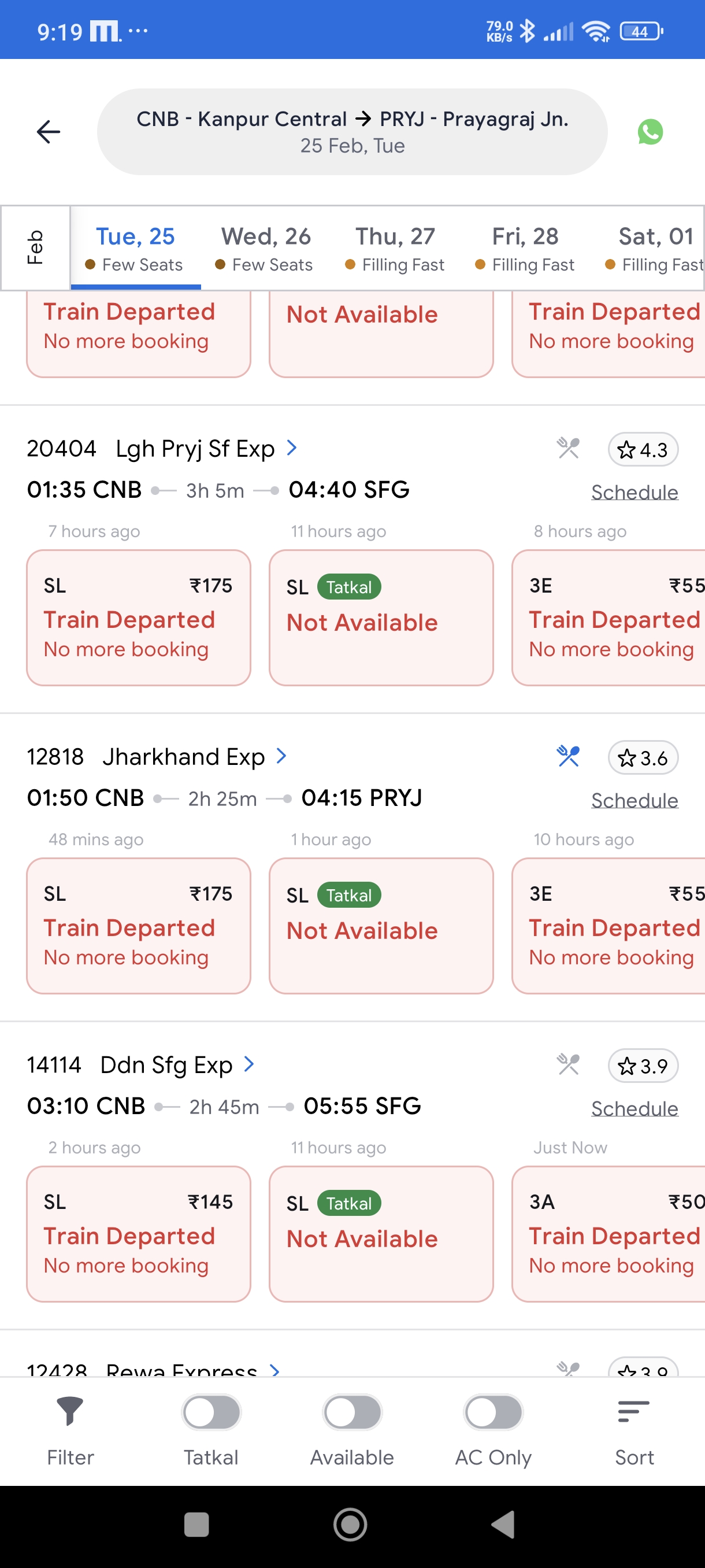The image size is (705, 1568).
Task: Tap the Kanpur to Prayagraj search bar
Action: click(352, 131)
